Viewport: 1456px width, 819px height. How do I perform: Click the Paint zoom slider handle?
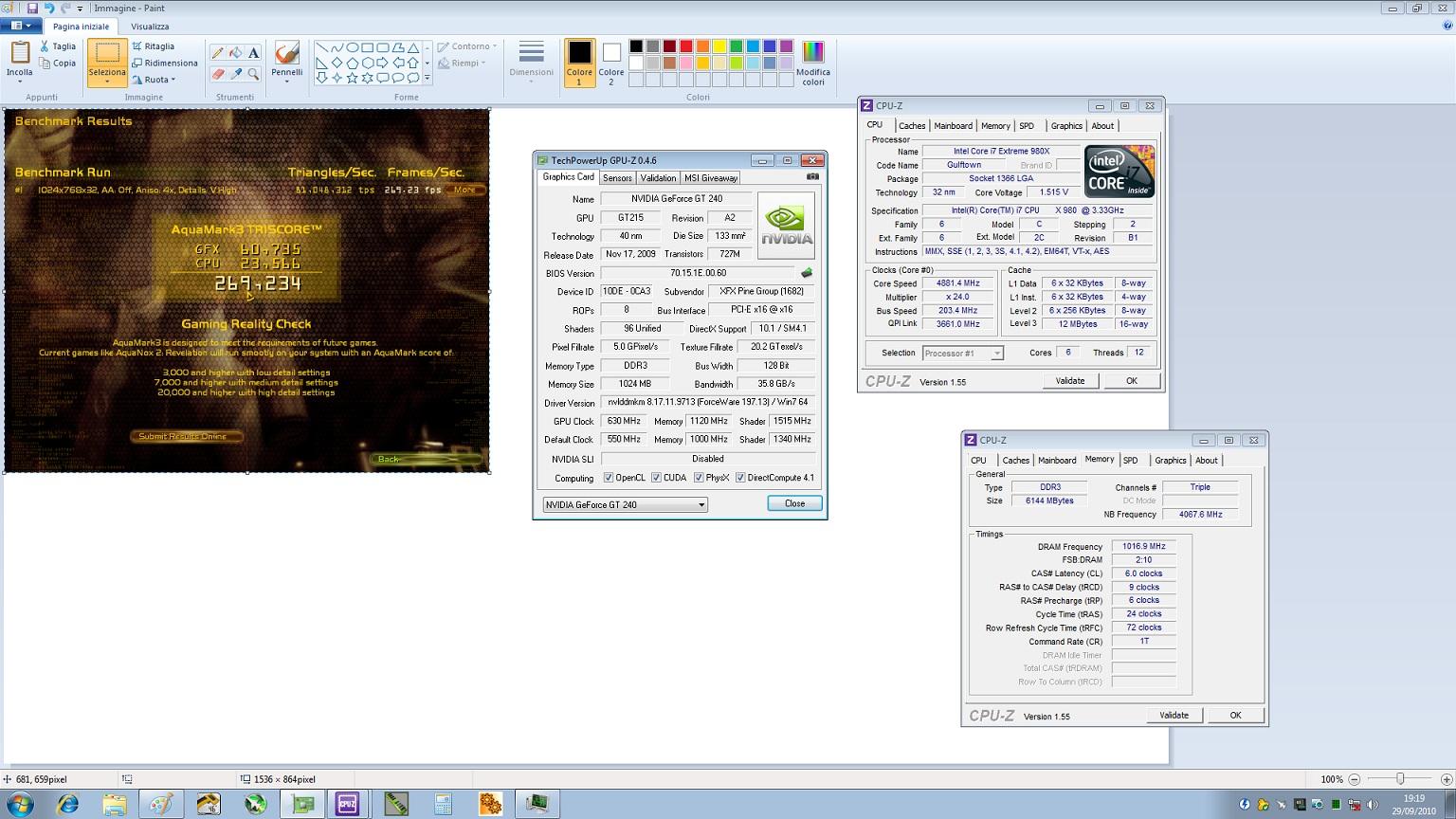coord(1400,779)
